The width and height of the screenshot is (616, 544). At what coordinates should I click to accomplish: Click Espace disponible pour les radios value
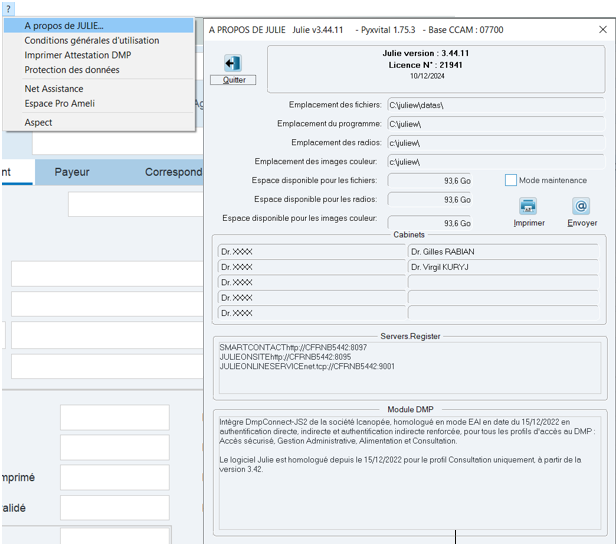[x=429, y=200]
